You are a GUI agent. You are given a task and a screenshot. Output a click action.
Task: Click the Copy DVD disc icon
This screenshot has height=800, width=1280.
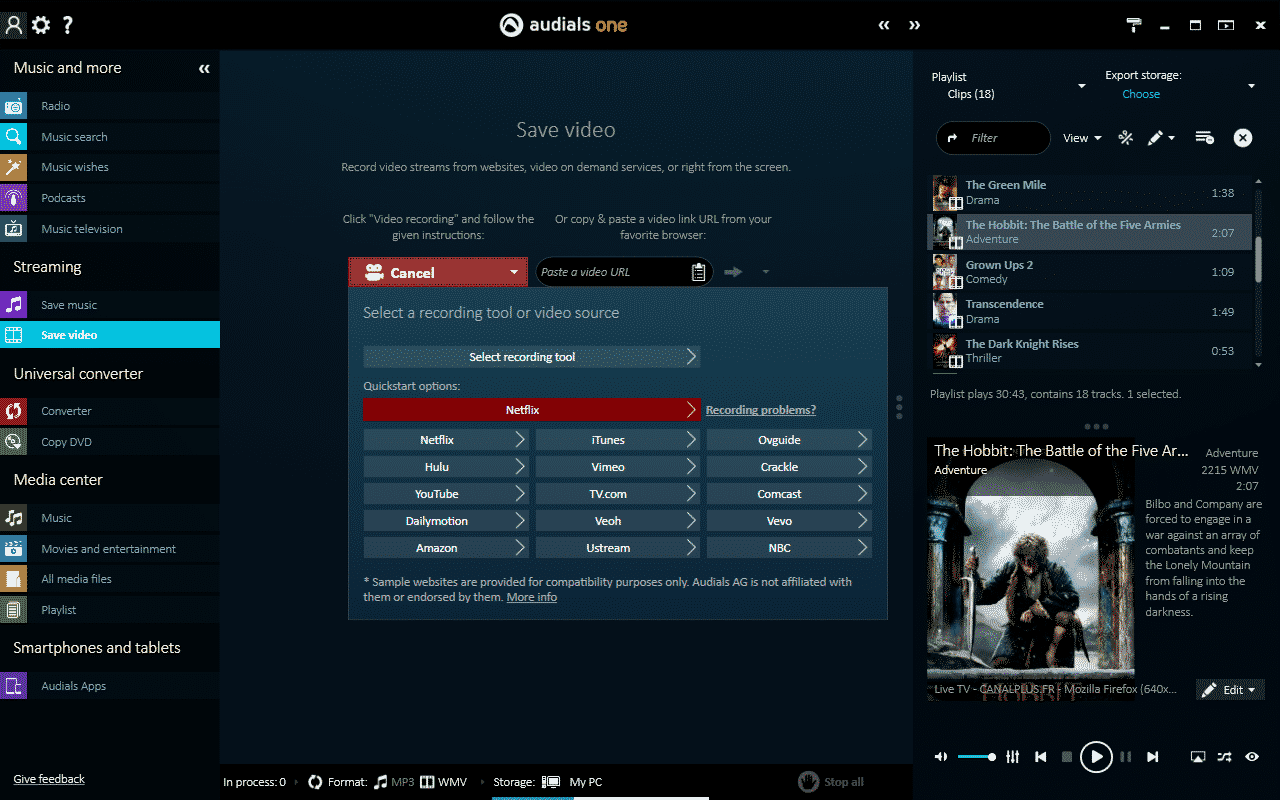coord(14,442)
